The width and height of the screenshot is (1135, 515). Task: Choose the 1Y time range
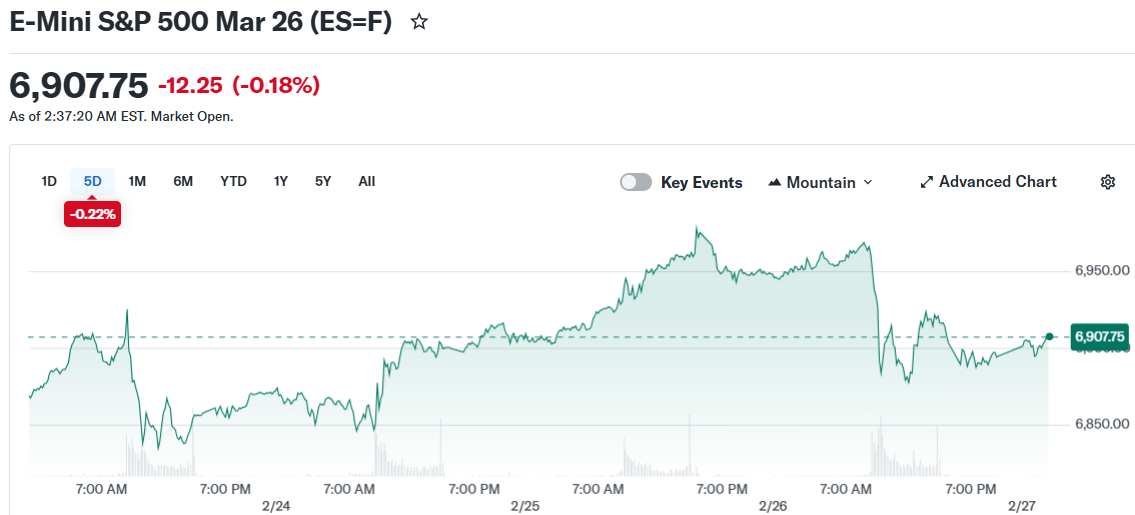pos(281,181)
